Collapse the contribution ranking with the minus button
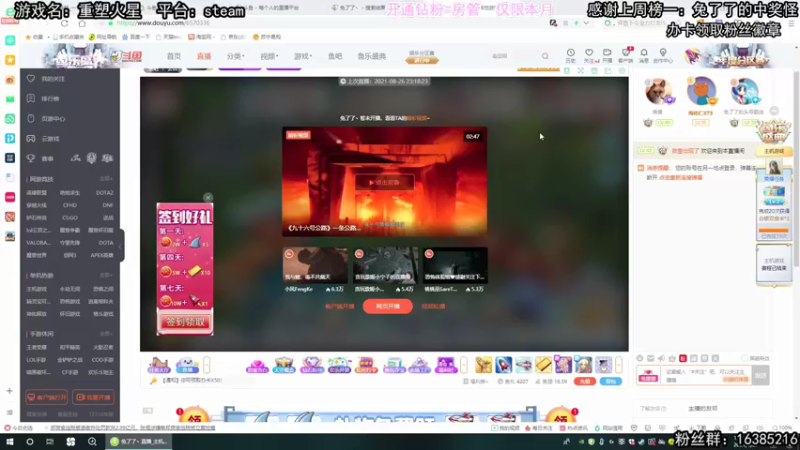This screenshot has height=450, width=800. click(x=774, y=111)
